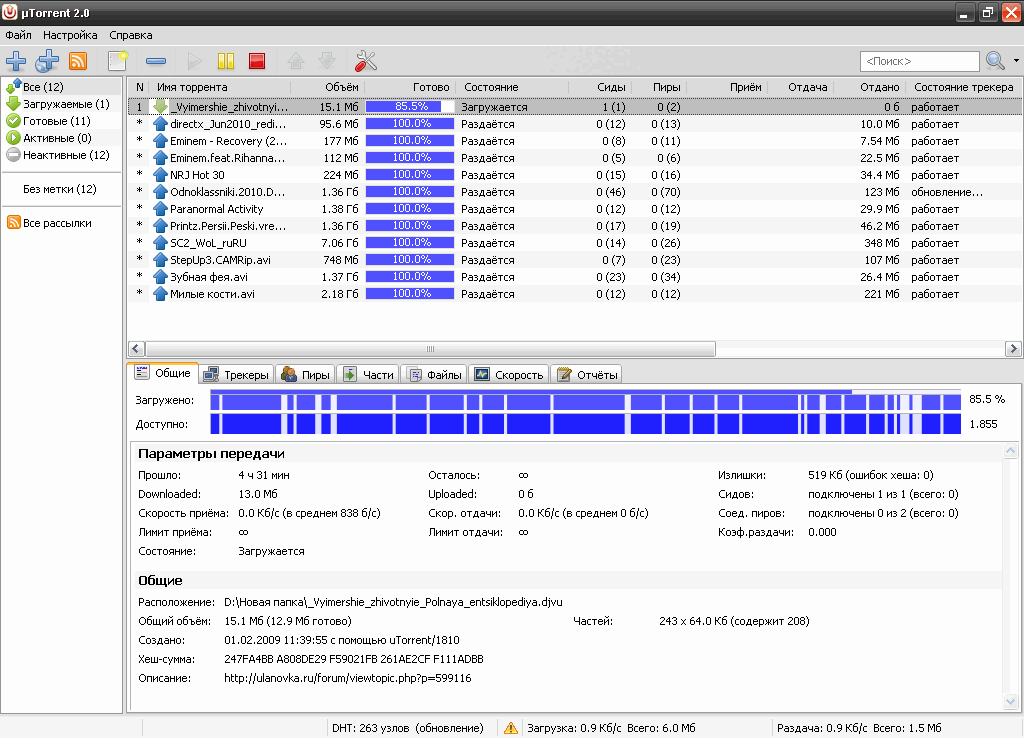The width and height of the screenshot is (1024, 738).
Task: Open the RSS feed toolbar icon
Action: (78, 61)
